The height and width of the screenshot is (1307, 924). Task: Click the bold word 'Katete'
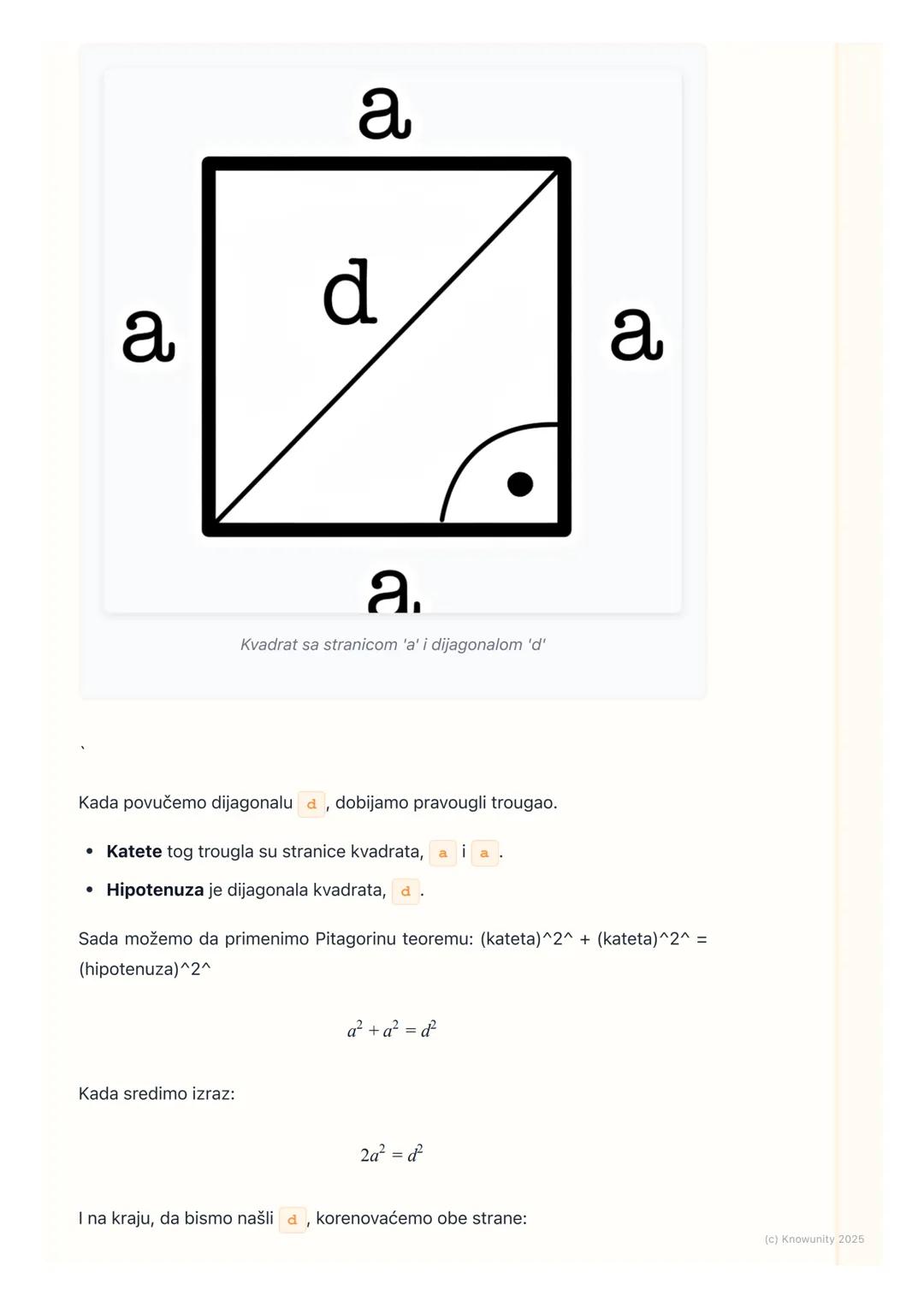(134, 852)
